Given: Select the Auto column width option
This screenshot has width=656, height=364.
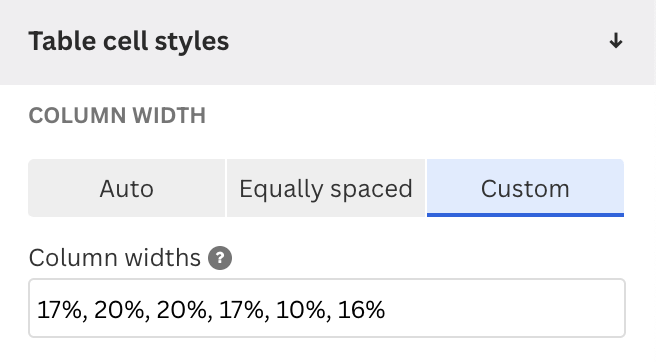Looking at the screenshot, I should pyautogui.click(x=126, y=188).
